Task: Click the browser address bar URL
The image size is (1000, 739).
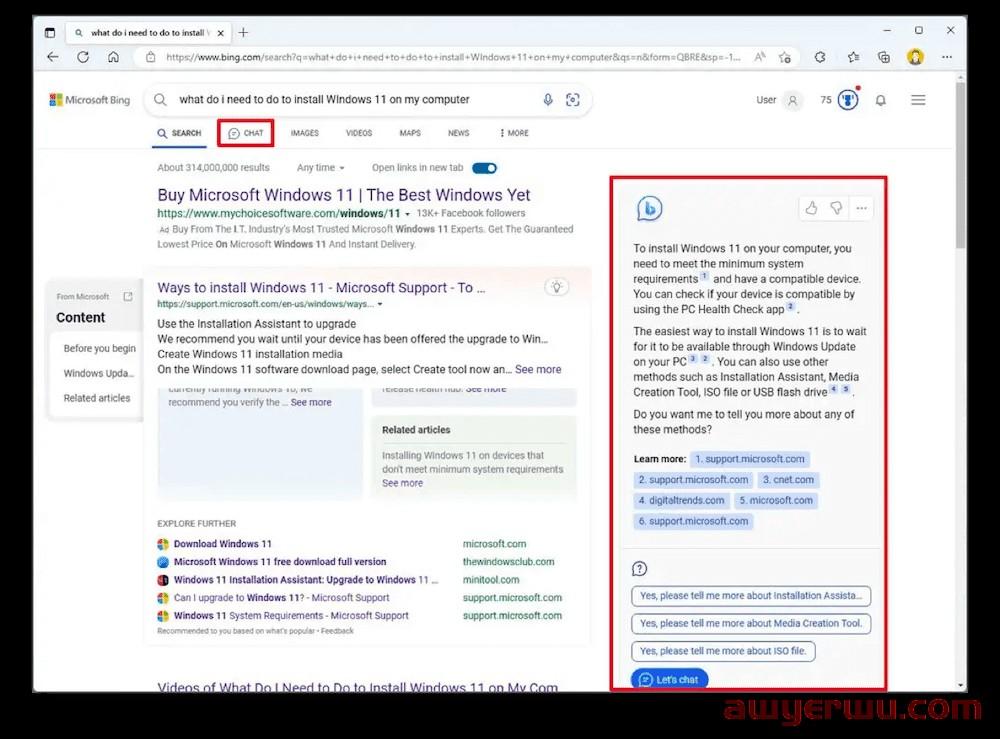Action: pyautogui.click(x=453, y=57)
